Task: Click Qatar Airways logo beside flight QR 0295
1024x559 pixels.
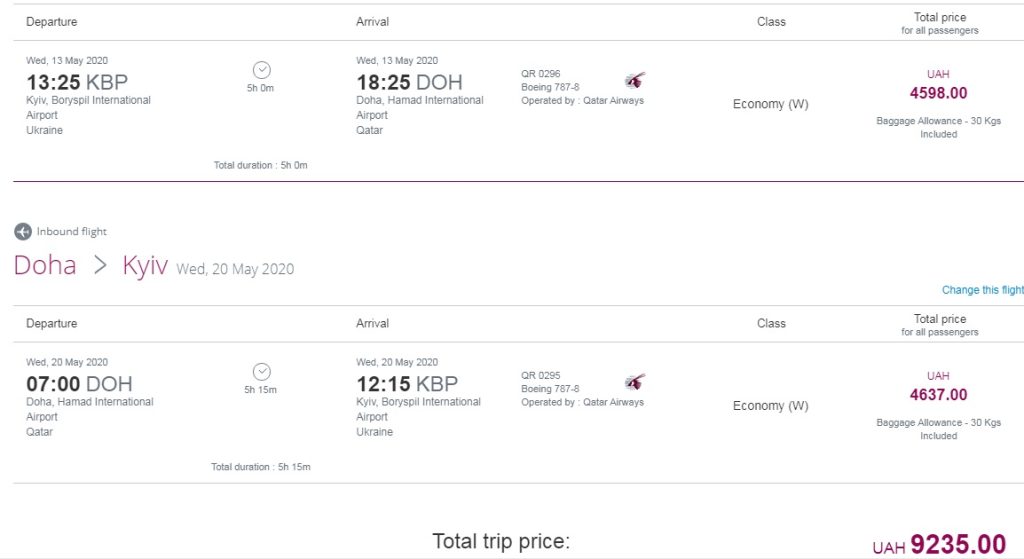Action: coord(635,382)
